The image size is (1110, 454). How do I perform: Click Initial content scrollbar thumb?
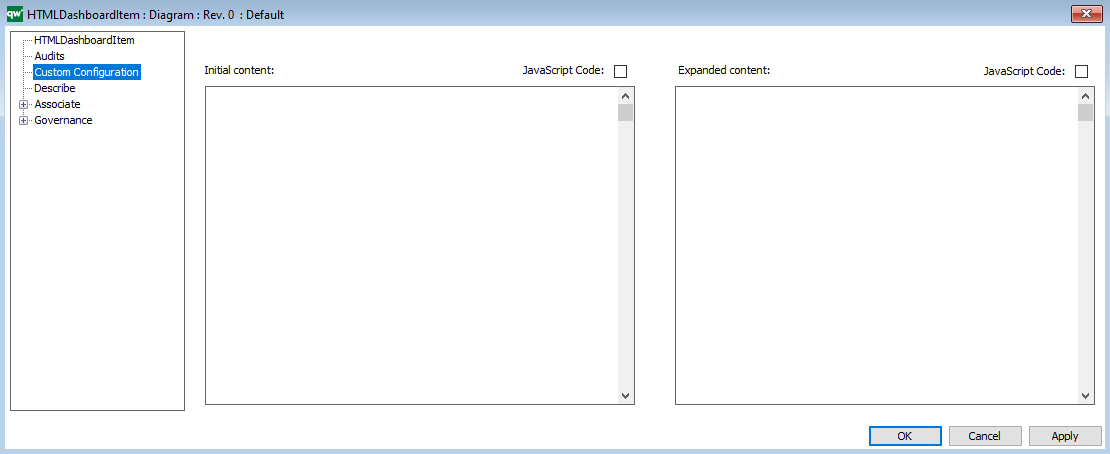625,113
